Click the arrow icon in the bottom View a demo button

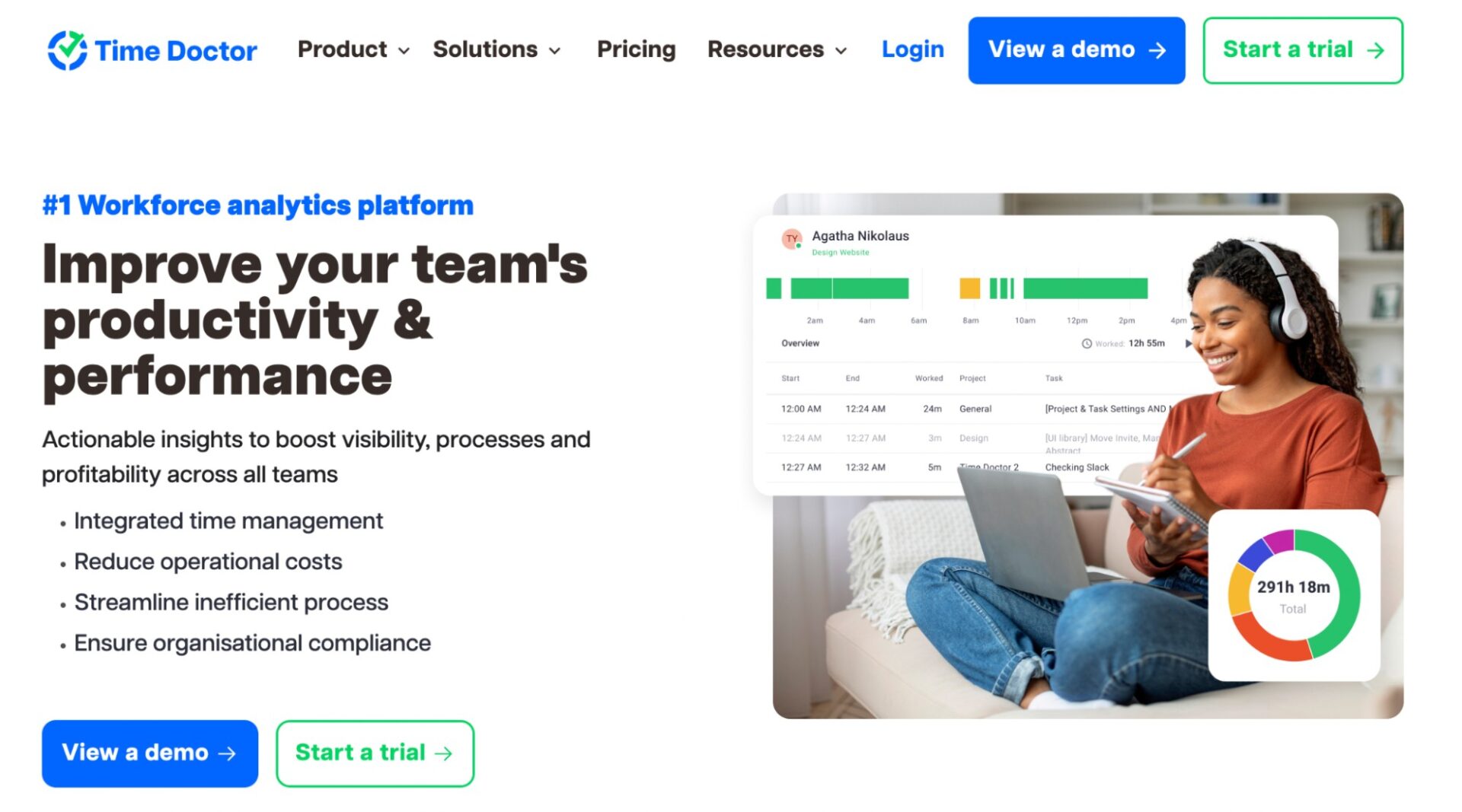point(226,753)
